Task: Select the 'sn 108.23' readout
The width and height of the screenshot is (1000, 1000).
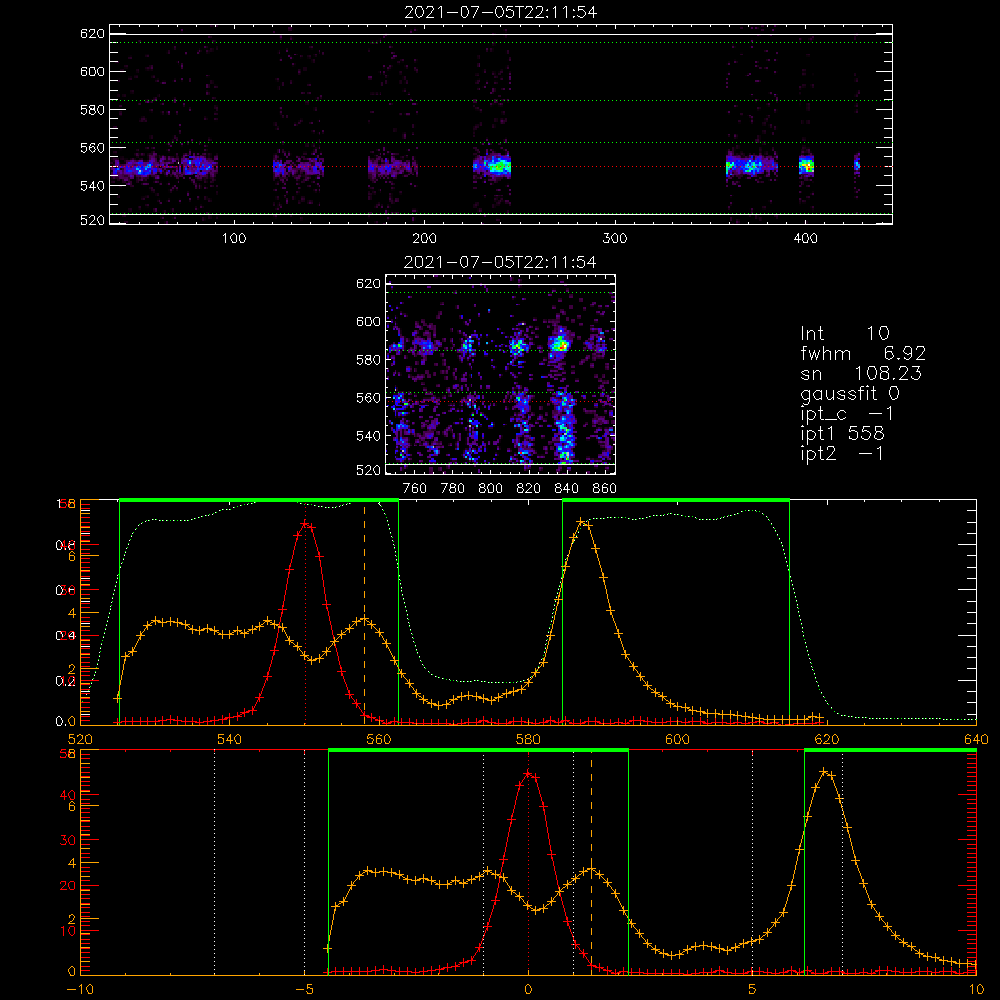Action: [861, 373]
